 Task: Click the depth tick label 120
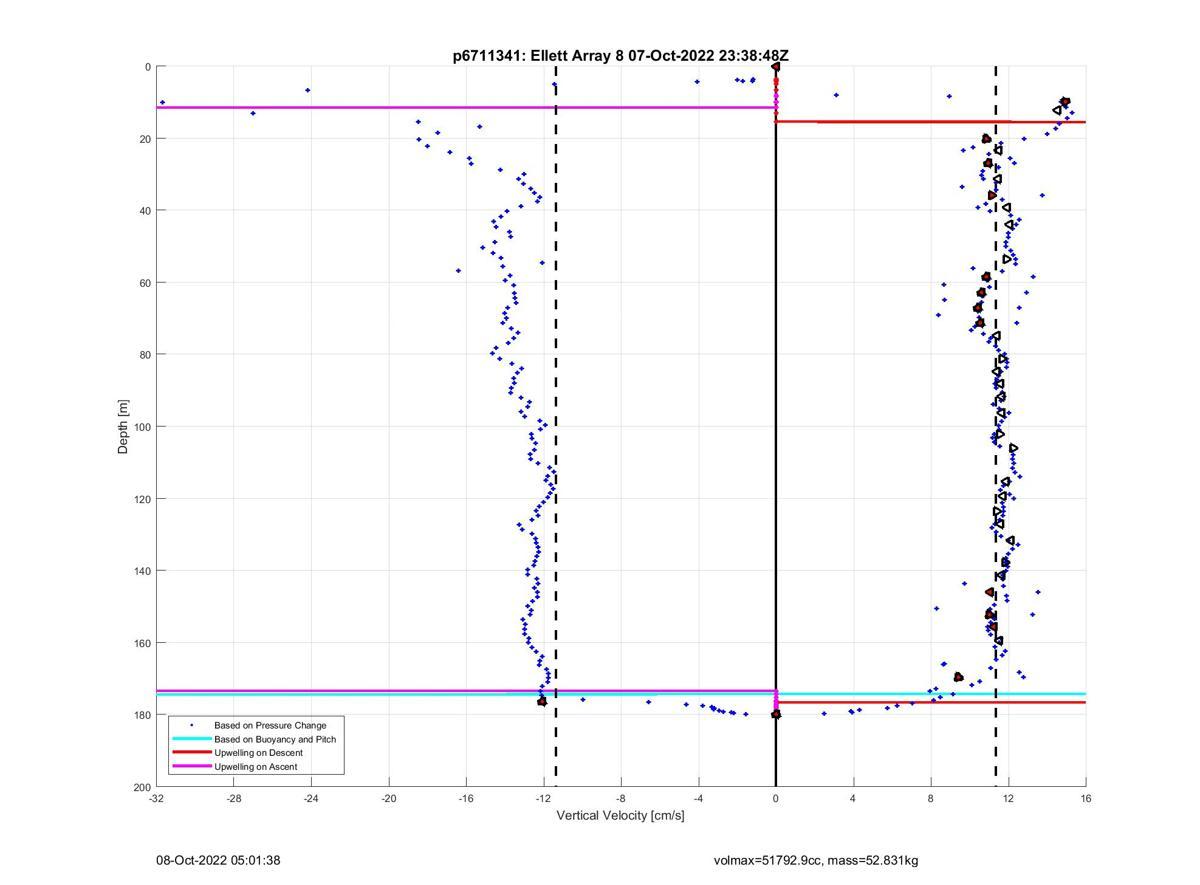(x=142, y=499)
